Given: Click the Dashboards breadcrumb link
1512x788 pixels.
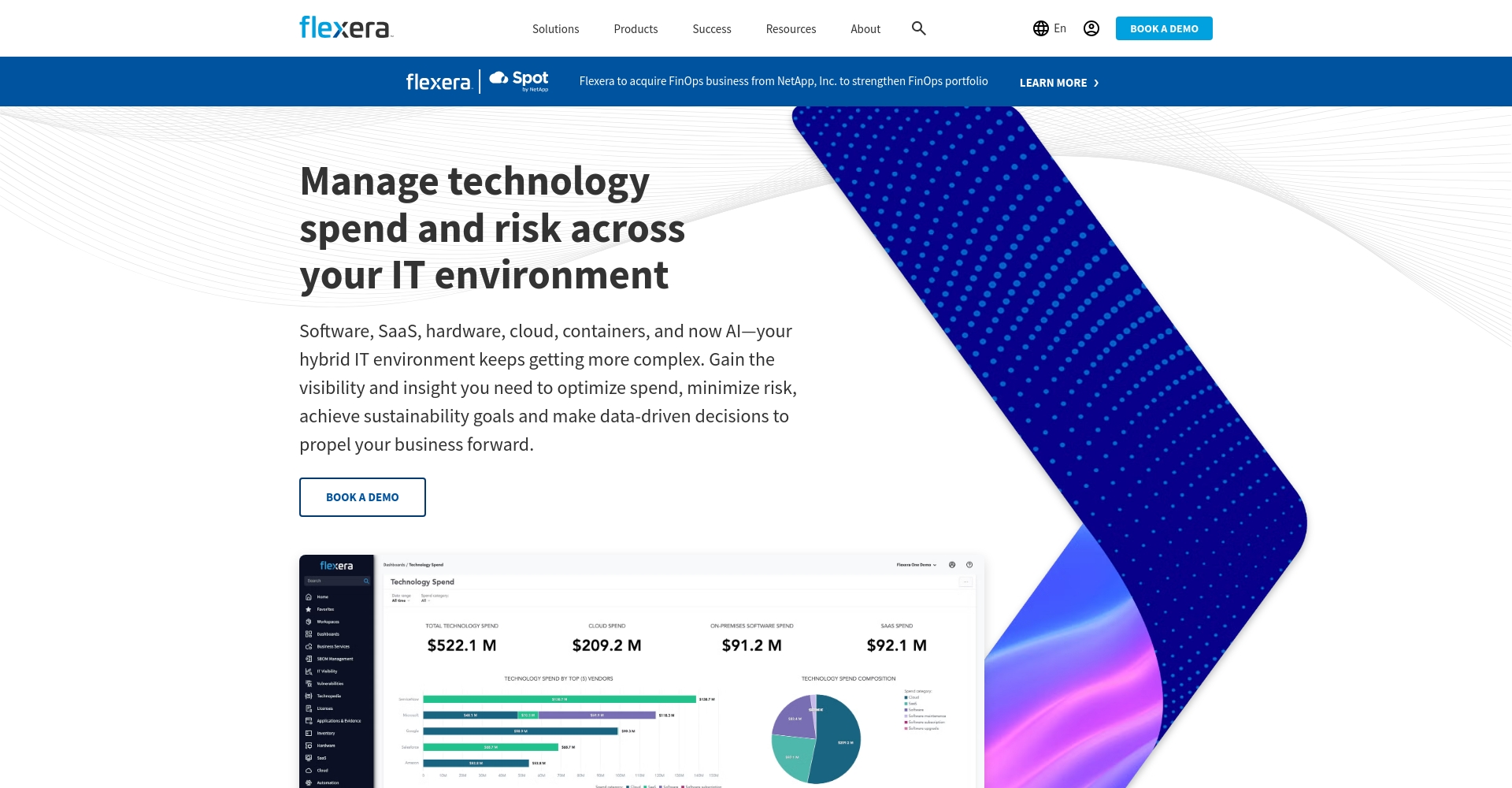Looking at the screenshot, I should point(394,564).
